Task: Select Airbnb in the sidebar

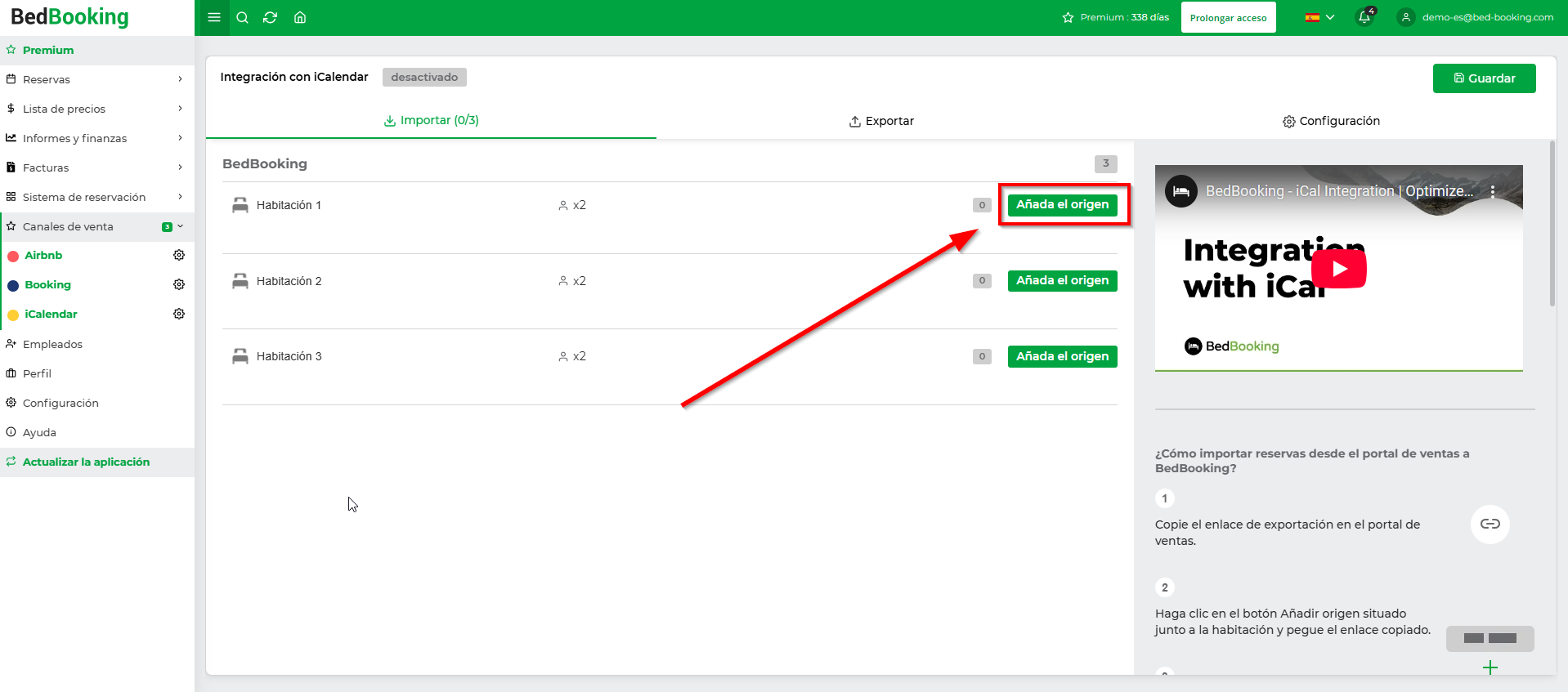Action: 43,255
